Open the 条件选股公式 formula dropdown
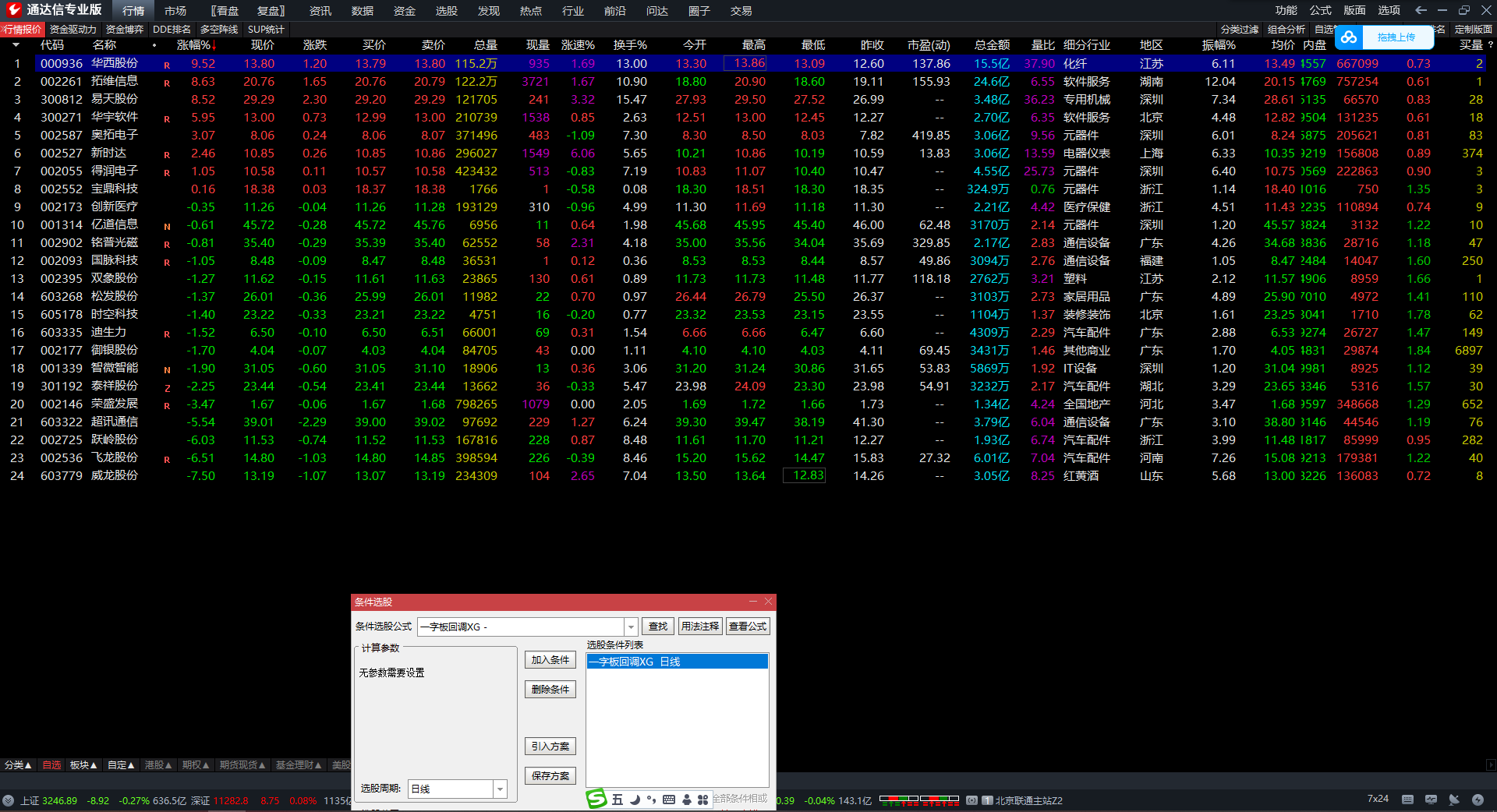Image resolution: width=1497 pixels, height=812 pixels. tap(630, 627)
